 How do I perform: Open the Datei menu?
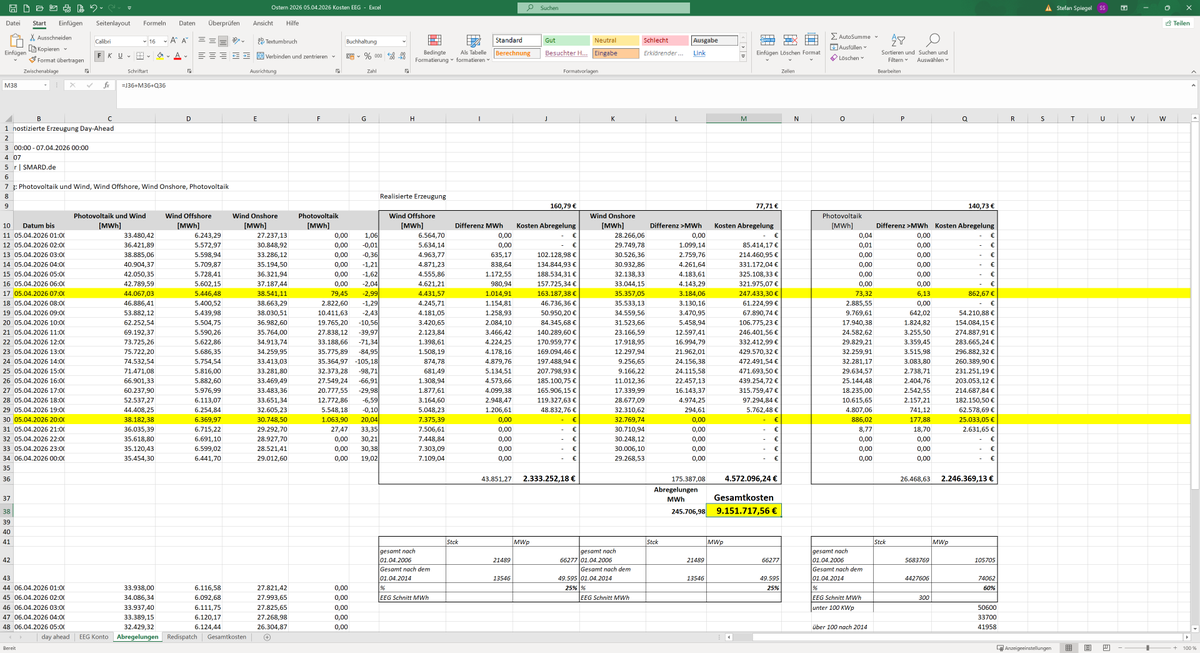(x=13, y=22)
